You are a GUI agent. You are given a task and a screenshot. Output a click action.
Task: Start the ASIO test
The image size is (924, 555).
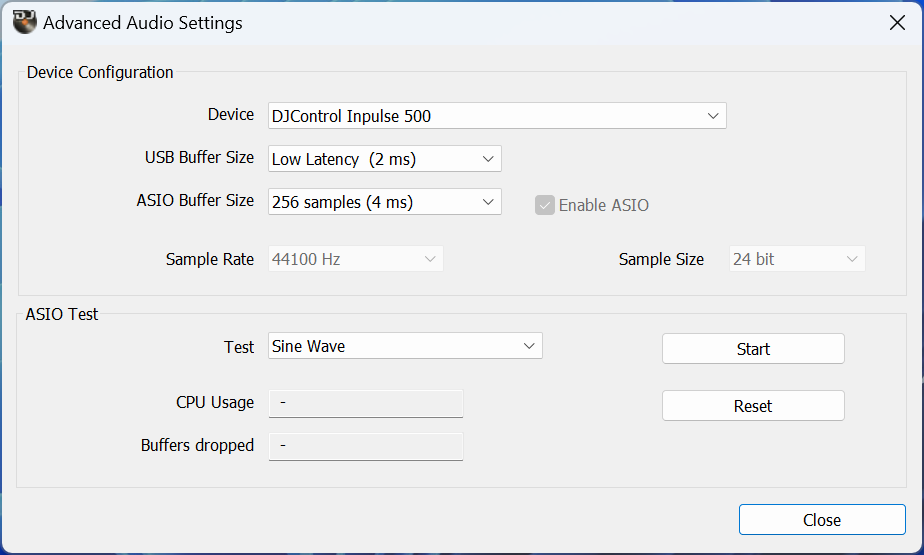click(x=753, y=349)
